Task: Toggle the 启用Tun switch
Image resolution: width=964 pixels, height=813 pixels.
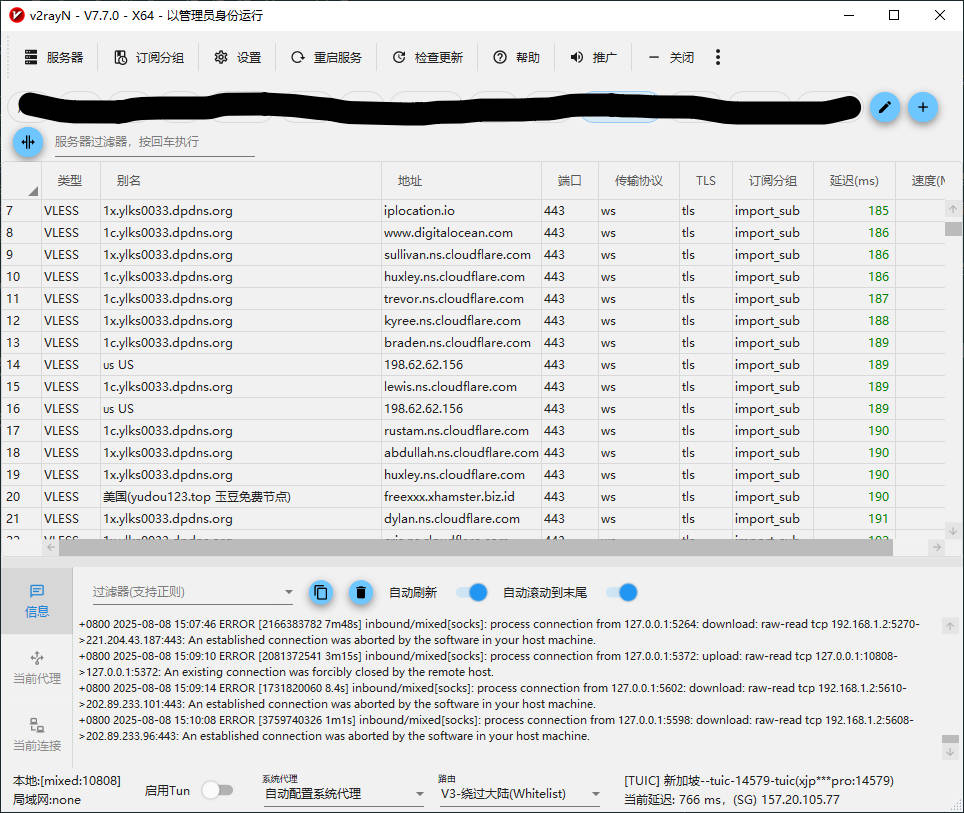Action: pyautogui.click(x=217, y=790)
